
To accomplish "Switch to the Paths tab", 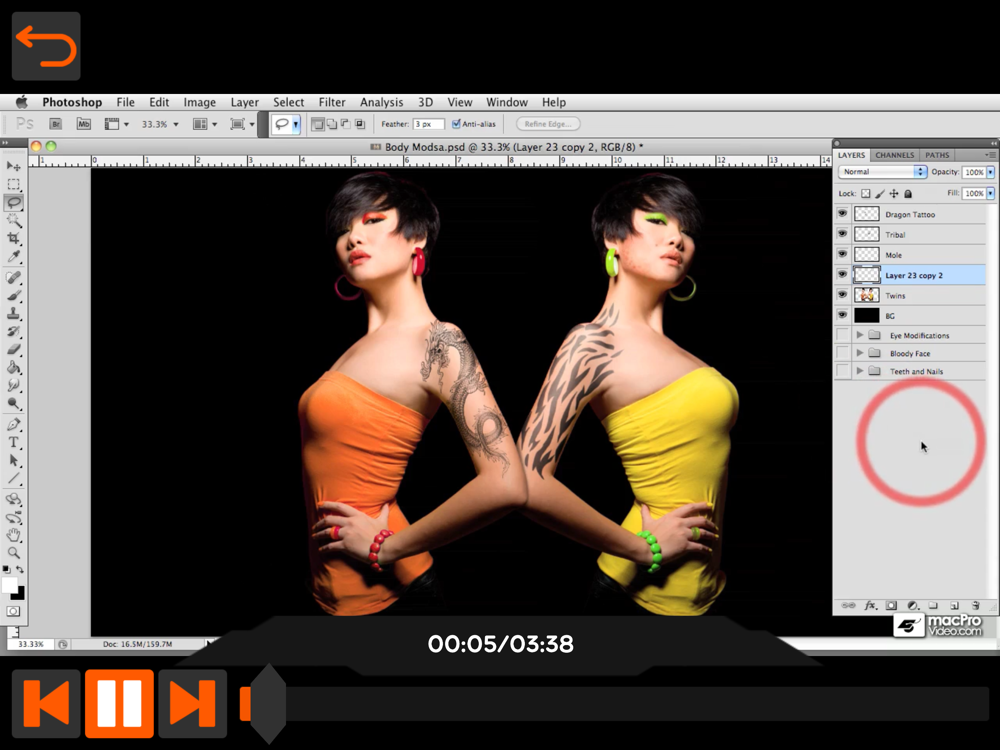I will coord(937,155).
